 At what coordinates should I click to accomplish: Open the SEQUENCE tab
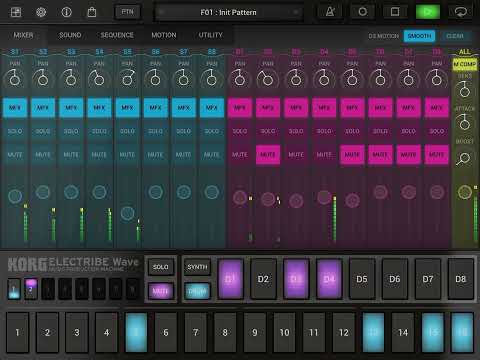click(117, 35)
